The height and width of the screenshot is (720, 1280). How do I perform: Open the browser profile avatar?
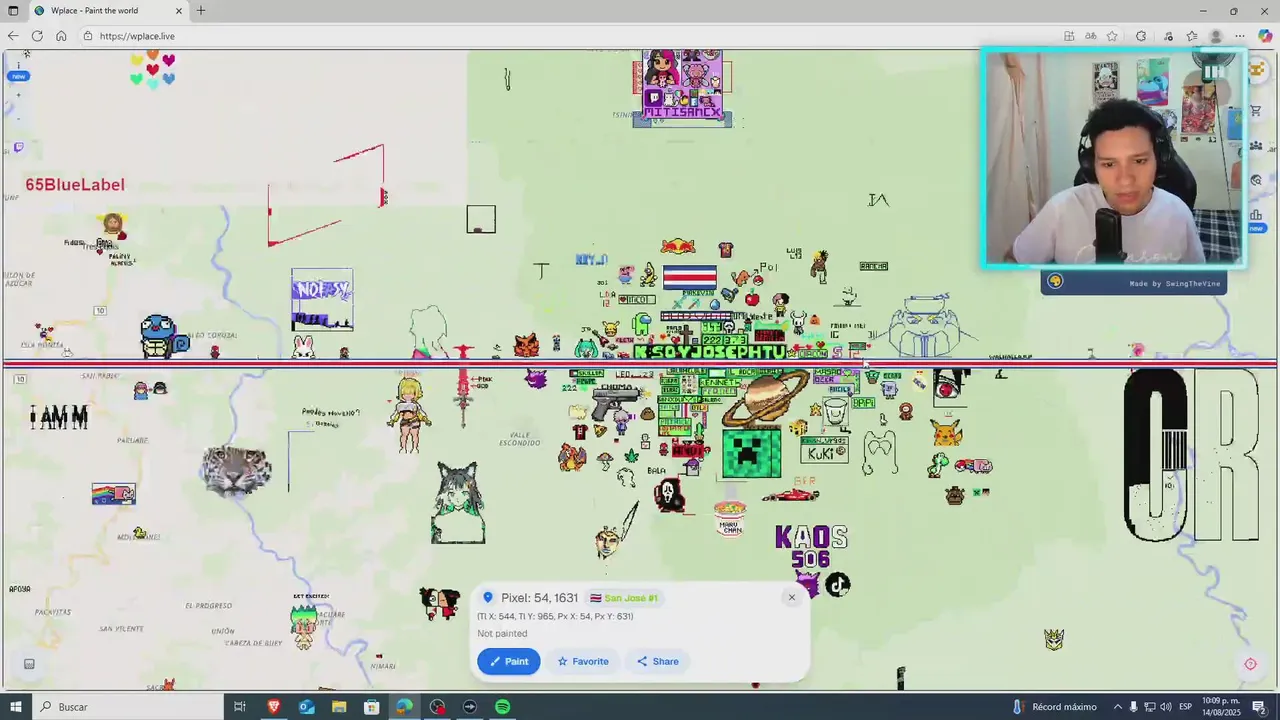coord(1216,36)
